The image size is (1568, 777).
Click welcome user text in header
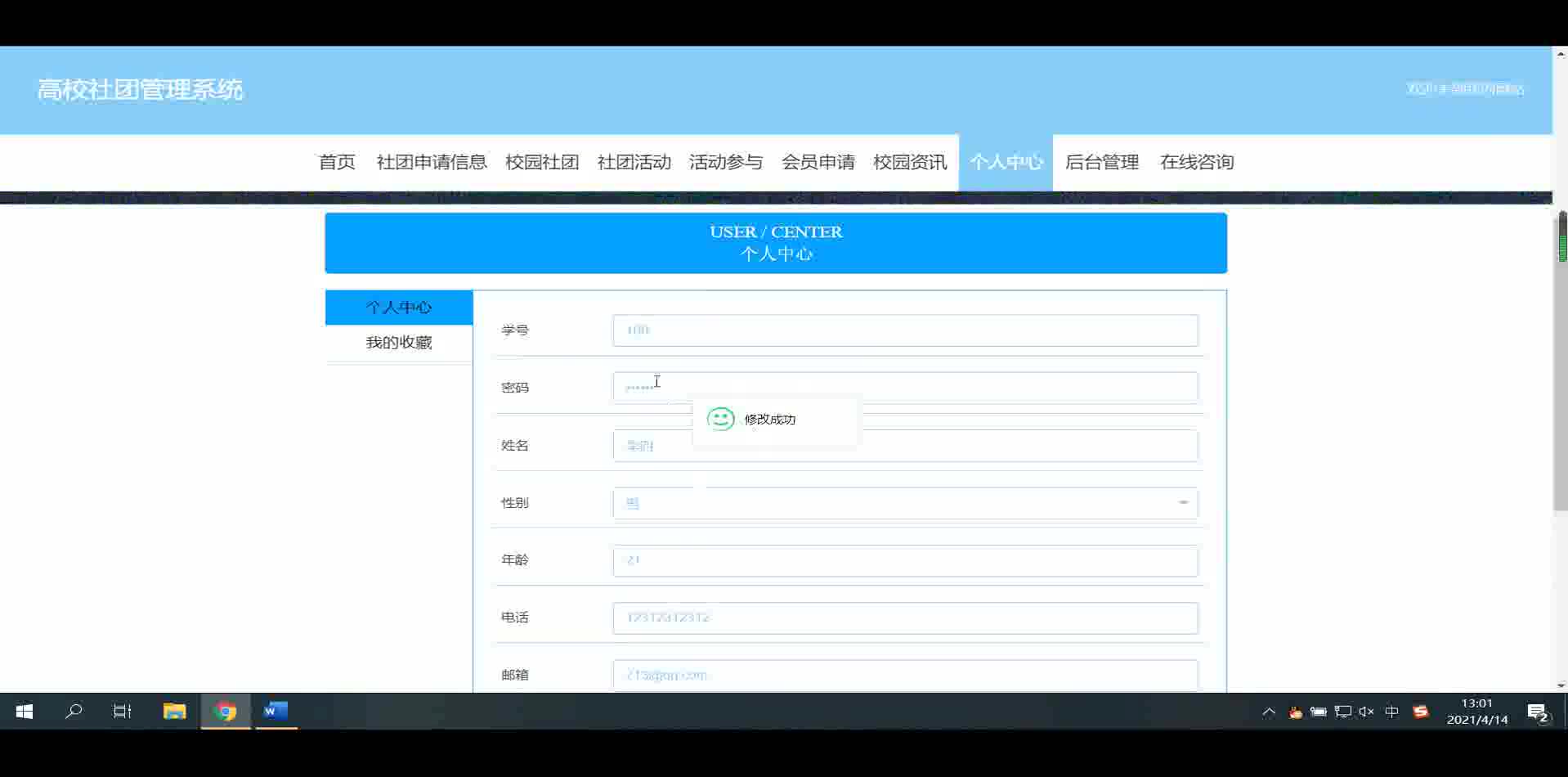coord(1465,88)
